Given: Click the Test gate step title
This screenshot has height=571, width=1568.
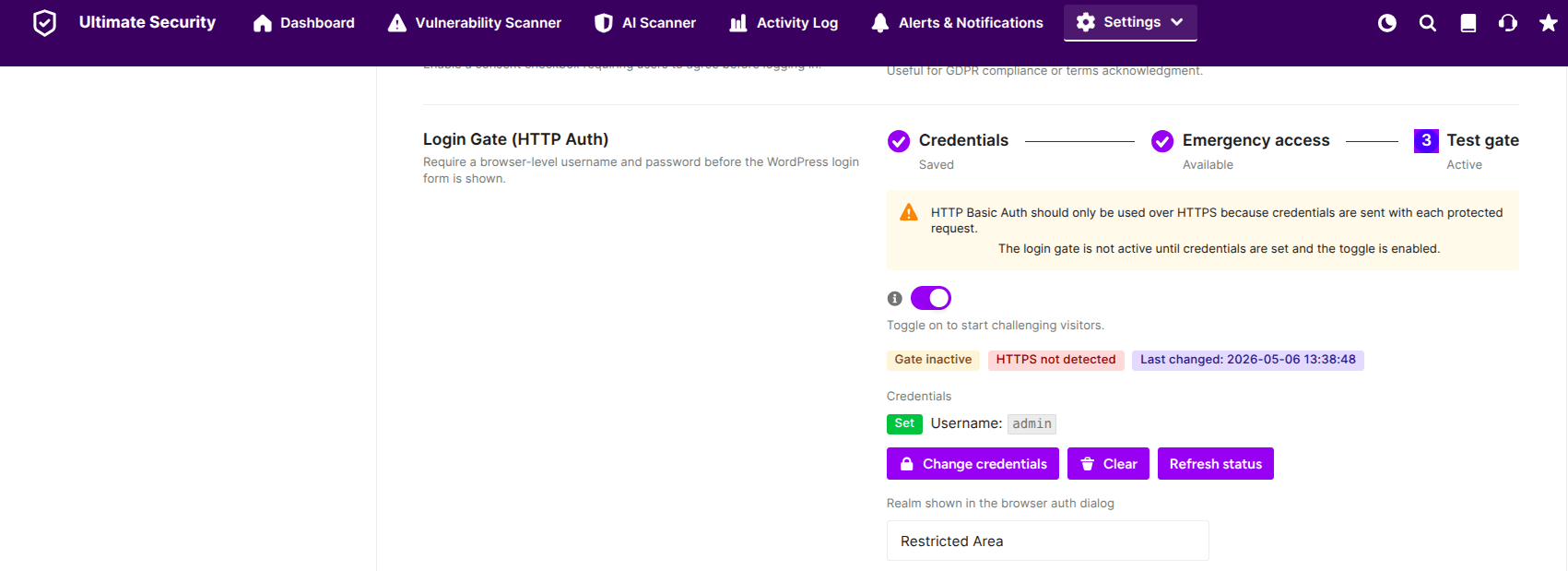Looking at the screenshot, I should pos(1482,140).
